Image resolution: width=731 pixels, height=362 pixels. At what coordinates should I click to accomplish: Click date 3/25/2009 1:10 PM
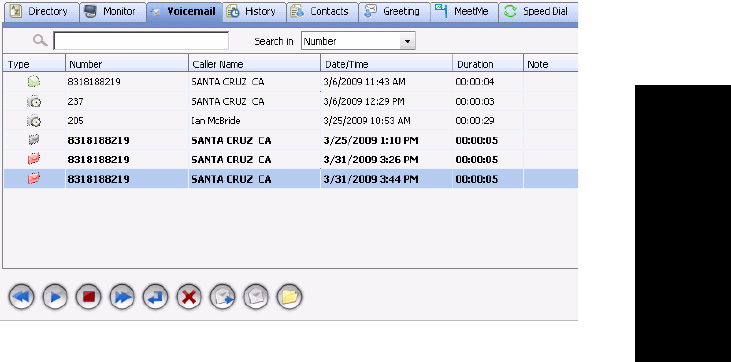(x=371, y=140)
